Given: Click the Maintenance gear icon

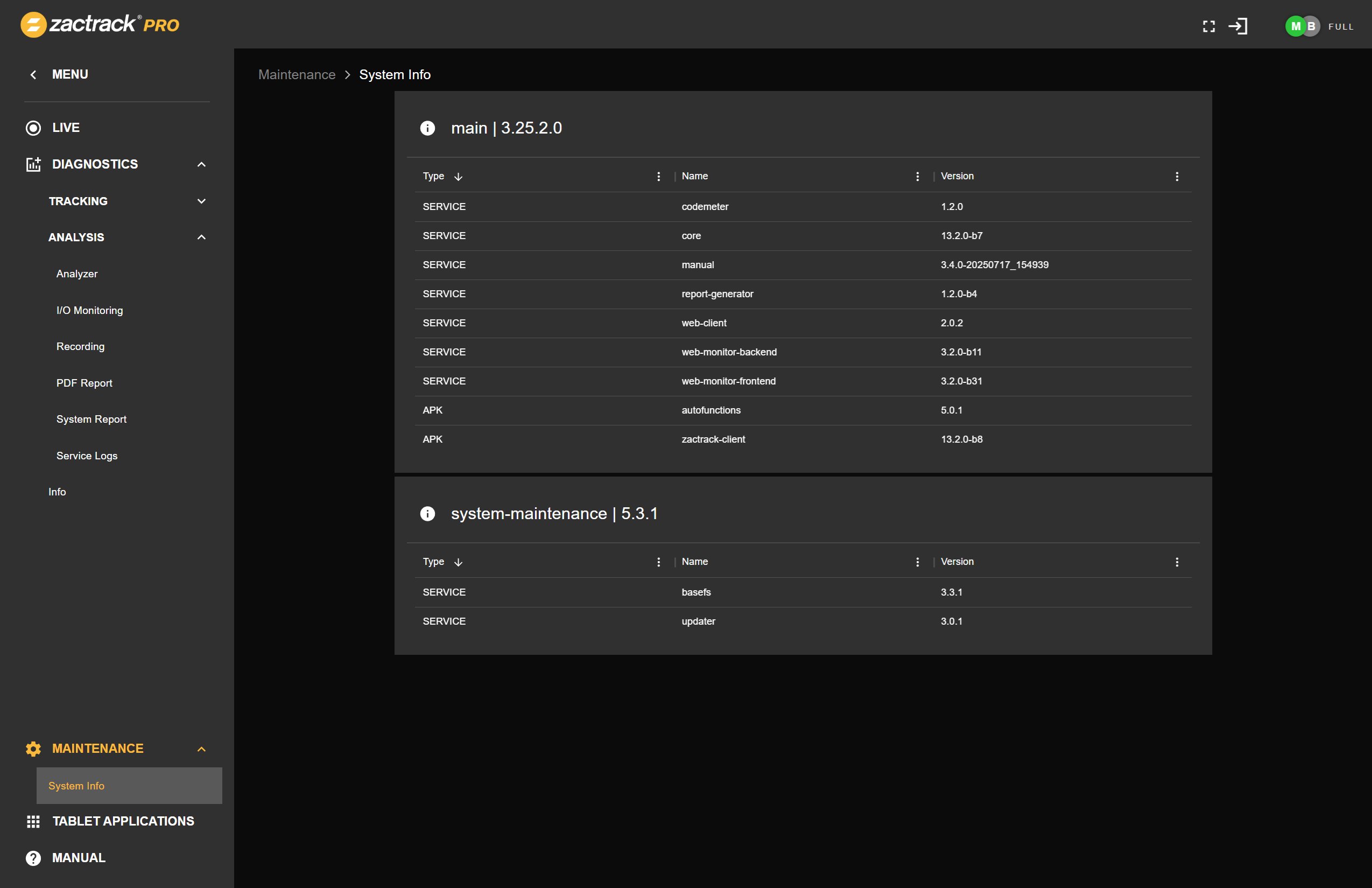Looking at the screenshot, I should point(33,749).
